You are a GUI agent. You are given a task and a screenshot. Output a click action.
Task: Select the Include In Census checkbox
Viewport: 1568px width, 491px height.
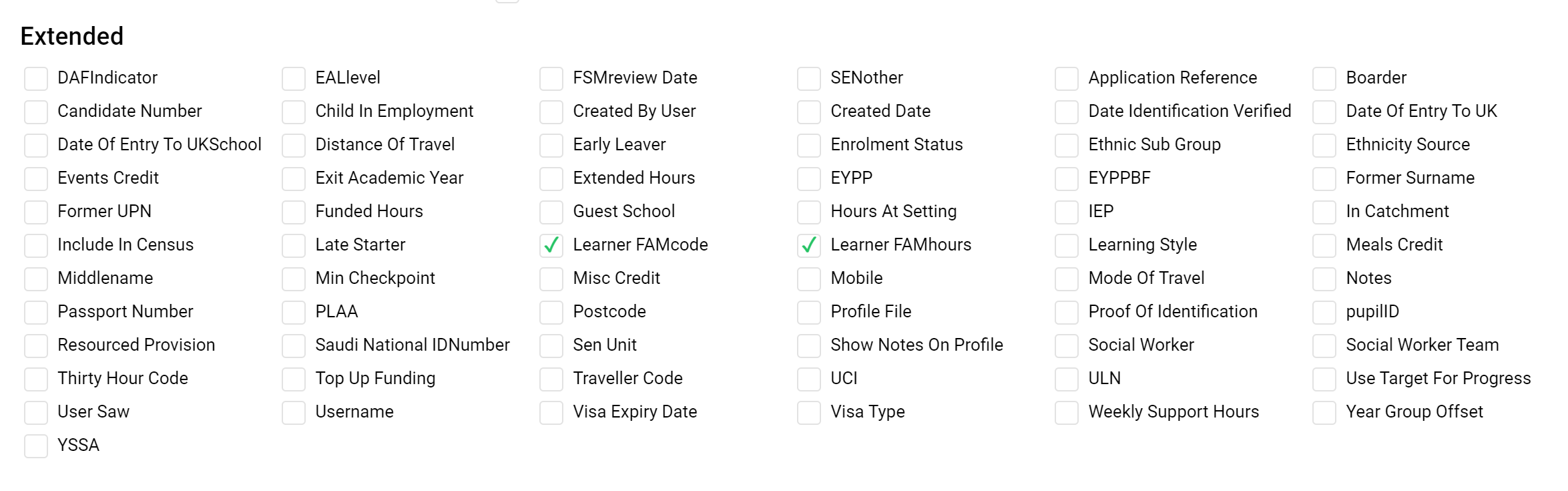[x=36, y=246]
